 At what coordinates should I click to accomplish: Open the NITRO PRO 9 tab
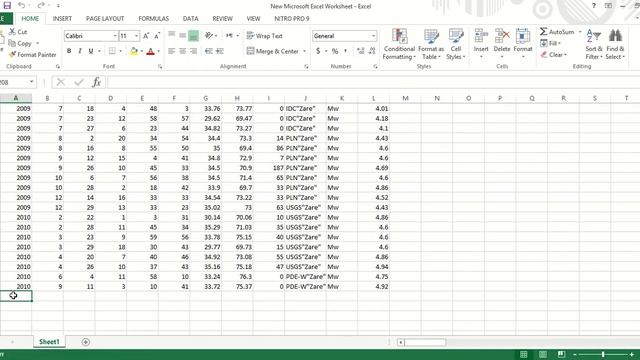coord(292,19)
